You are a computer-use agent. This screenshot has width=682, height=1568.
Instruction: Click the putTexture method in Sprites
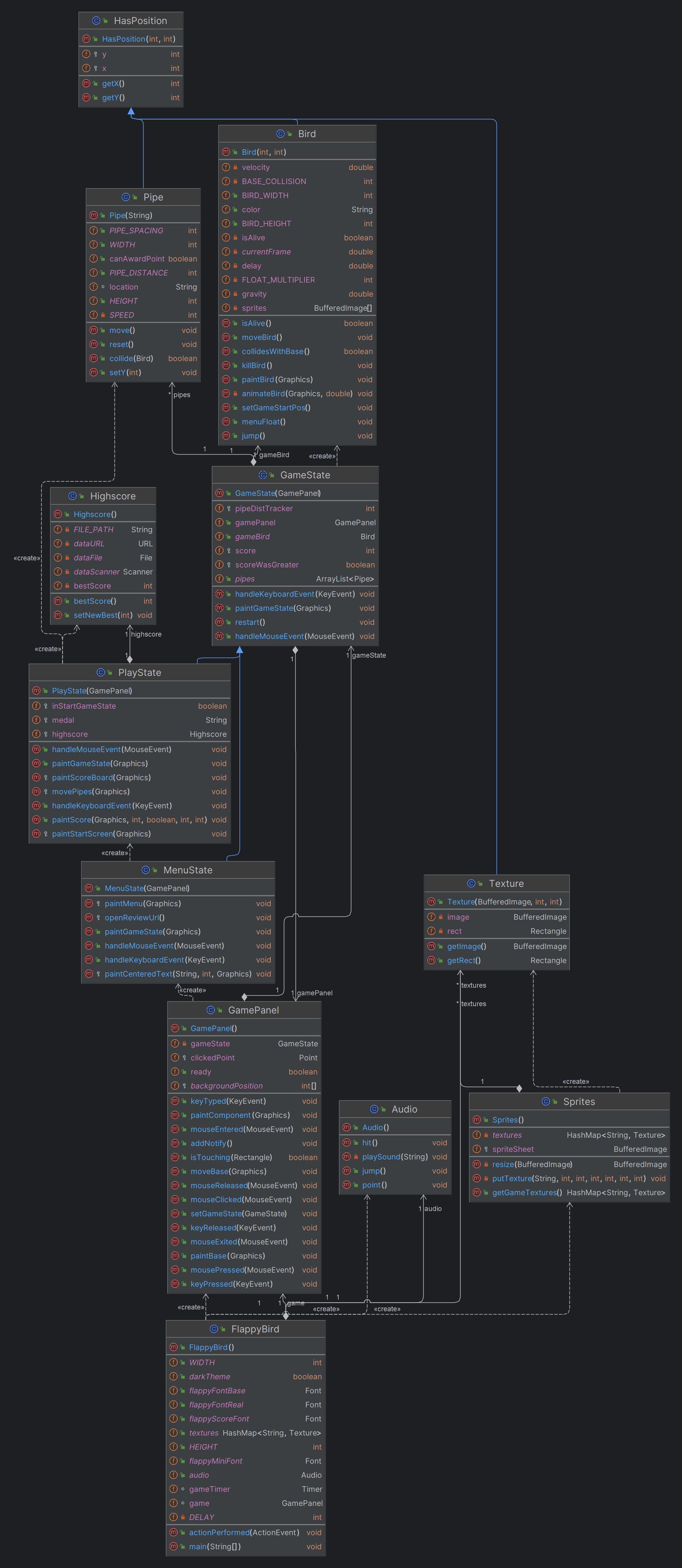coord(570,1178)
